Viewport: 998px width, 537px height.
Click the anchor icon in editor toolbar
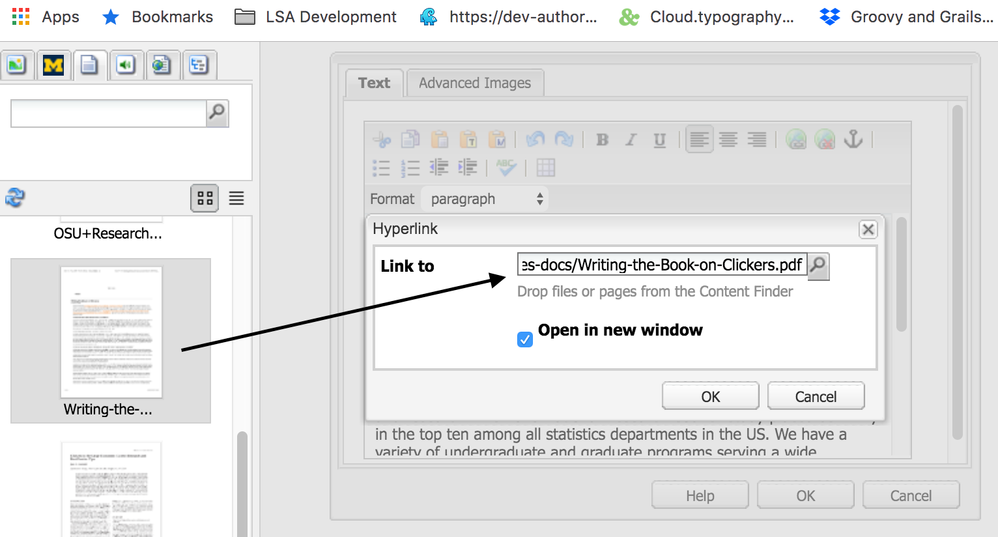pyautogui.click(x=853, y=140)
